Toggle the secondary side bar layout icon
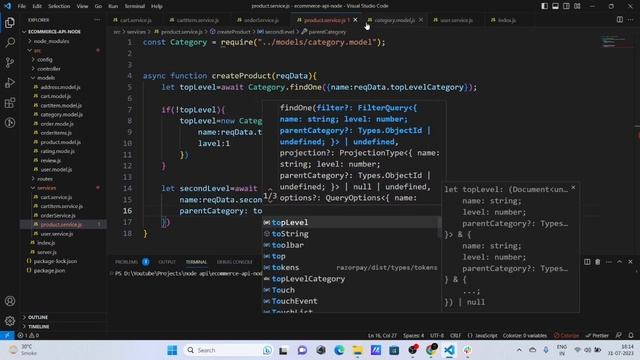The width and height of the screenshot is (640, 360). click(x=567, y=6)
